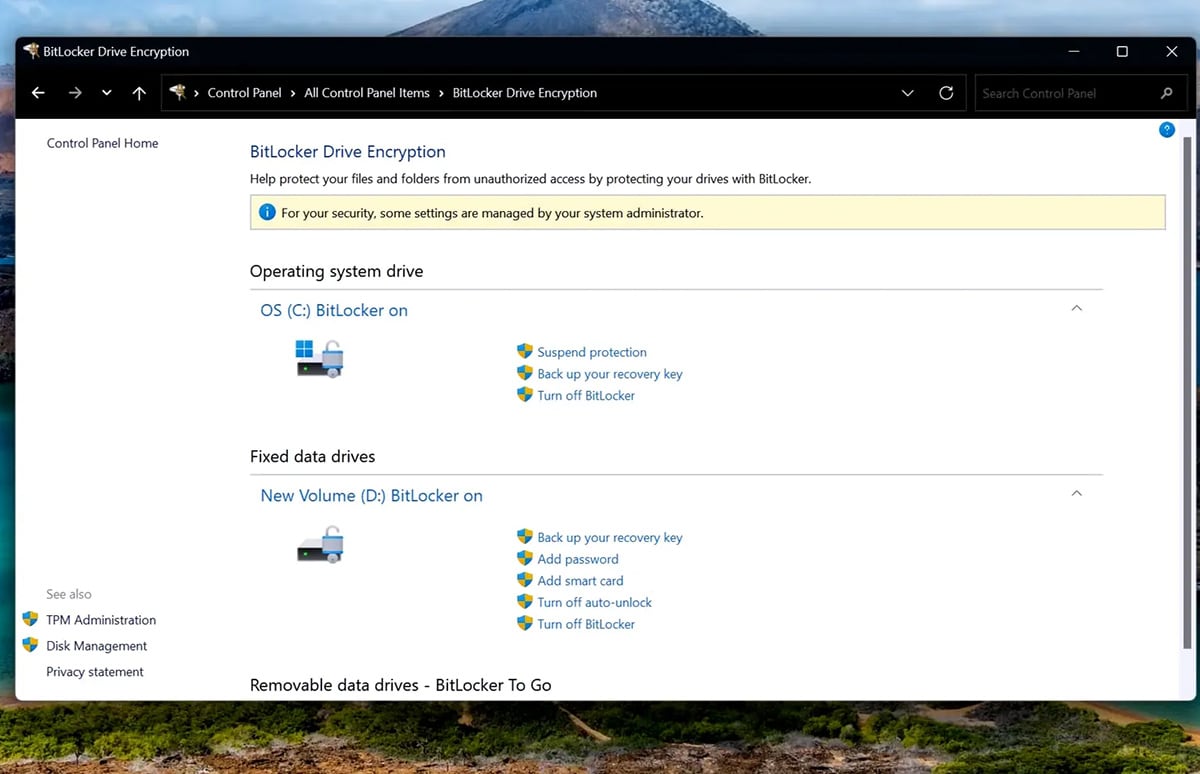This screenshot has height=774, width=1200.
Task: Back up the recovery key for OS (C:)
Action: [610, 374]
